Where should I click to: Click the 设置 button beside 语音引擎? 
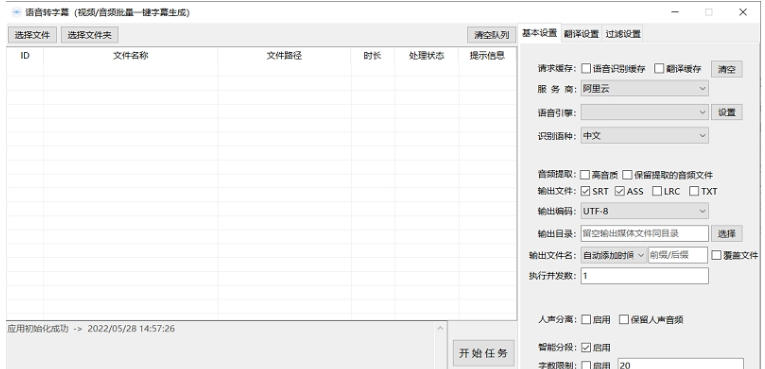726,112
